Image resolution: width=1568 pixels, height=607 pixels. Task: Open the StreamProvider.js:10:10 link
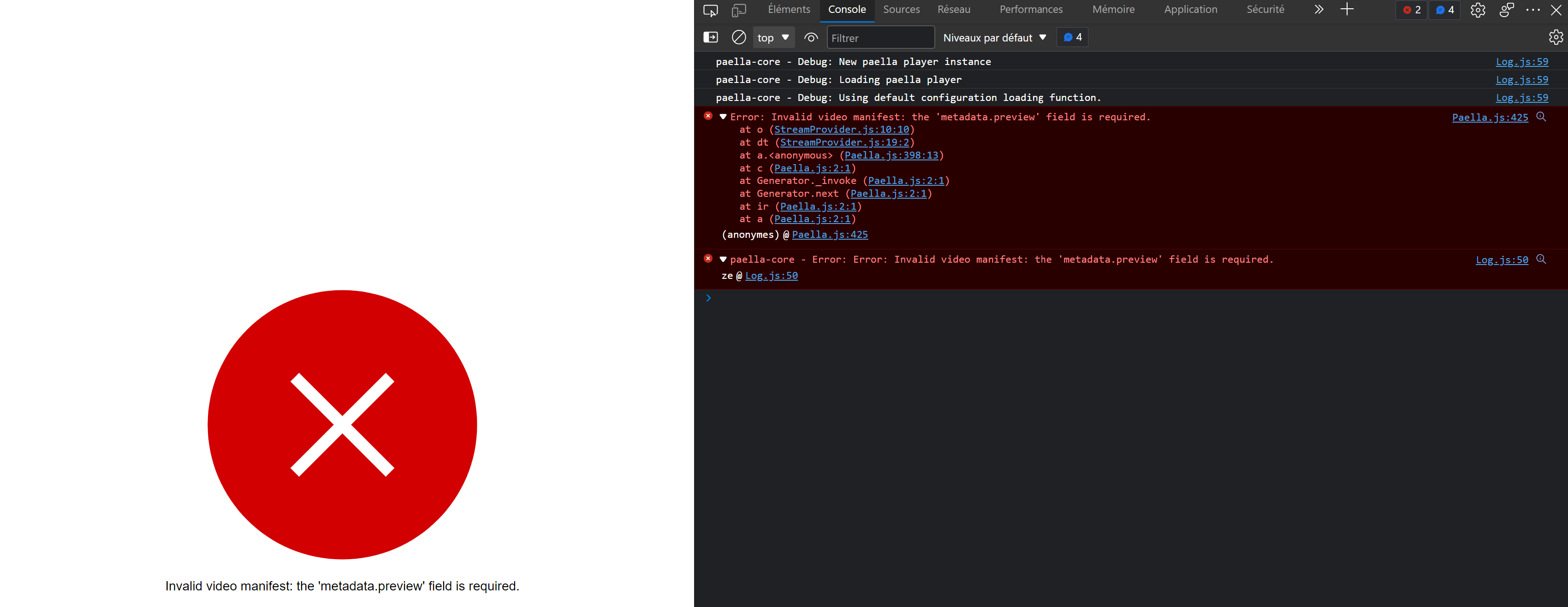(x=843, y=130)
